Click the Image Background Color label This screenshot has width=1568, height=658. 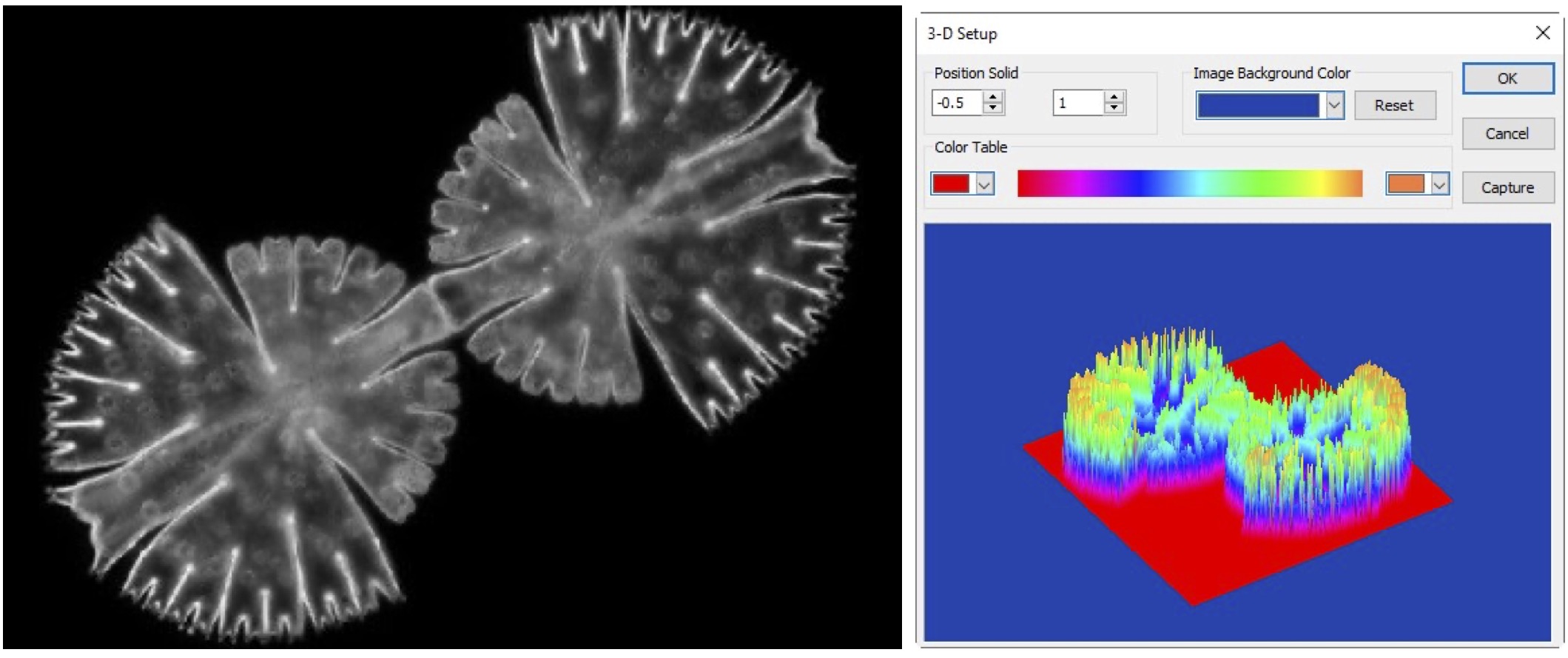1272,73
